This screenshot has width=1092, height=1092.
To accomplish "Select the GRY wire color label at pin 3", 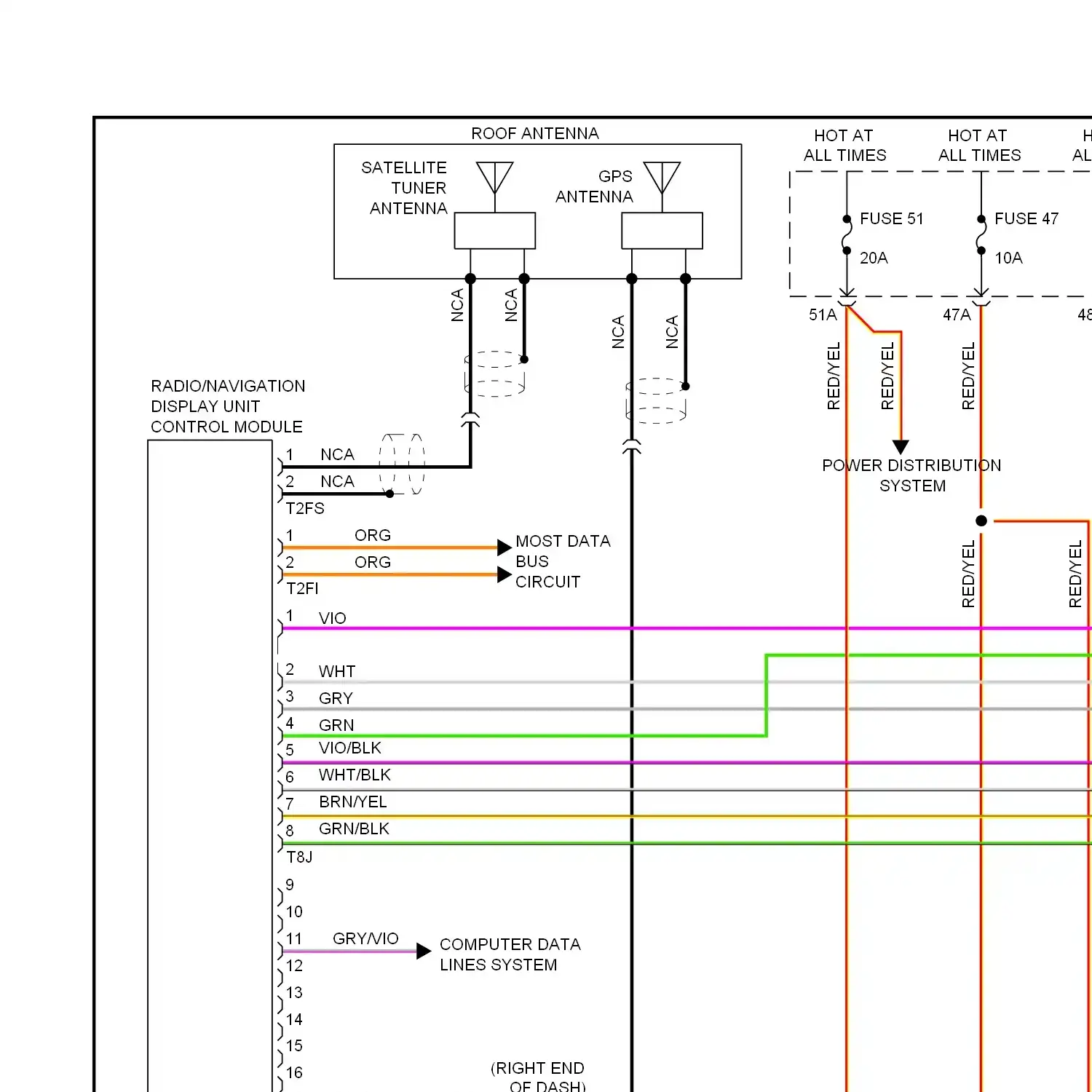I will click(336, 698).
